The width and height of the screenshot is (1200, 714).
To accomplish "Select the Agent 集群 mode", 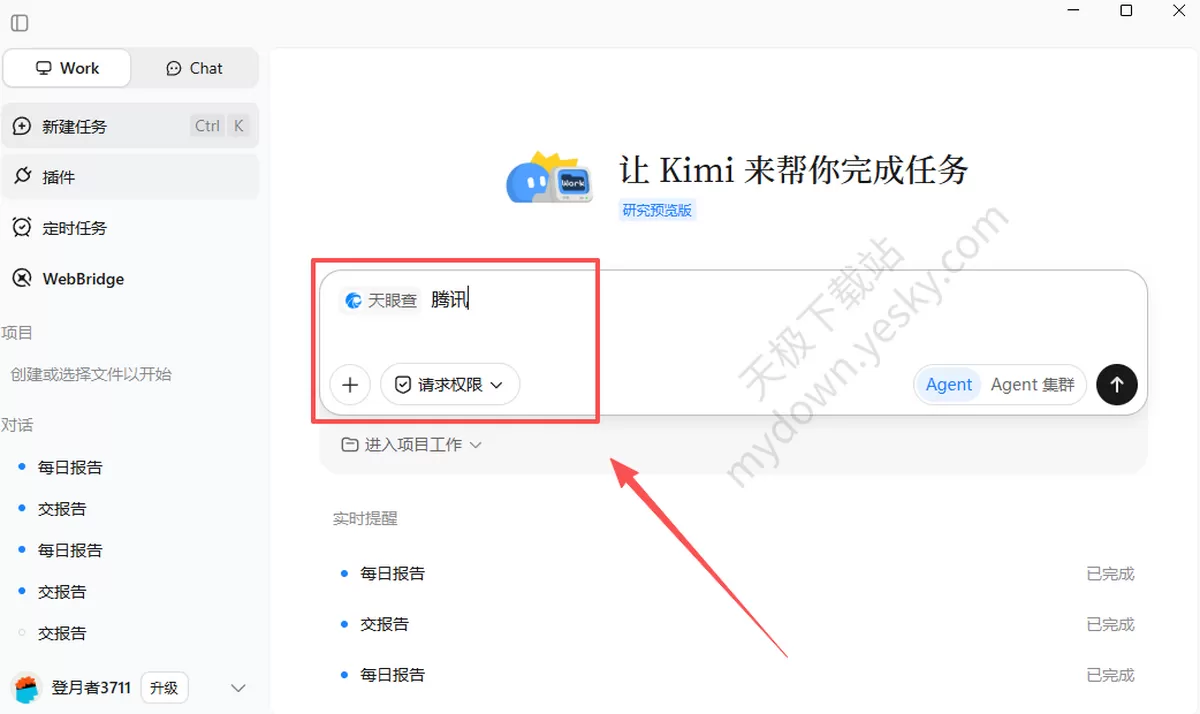I will (1032, 384).
